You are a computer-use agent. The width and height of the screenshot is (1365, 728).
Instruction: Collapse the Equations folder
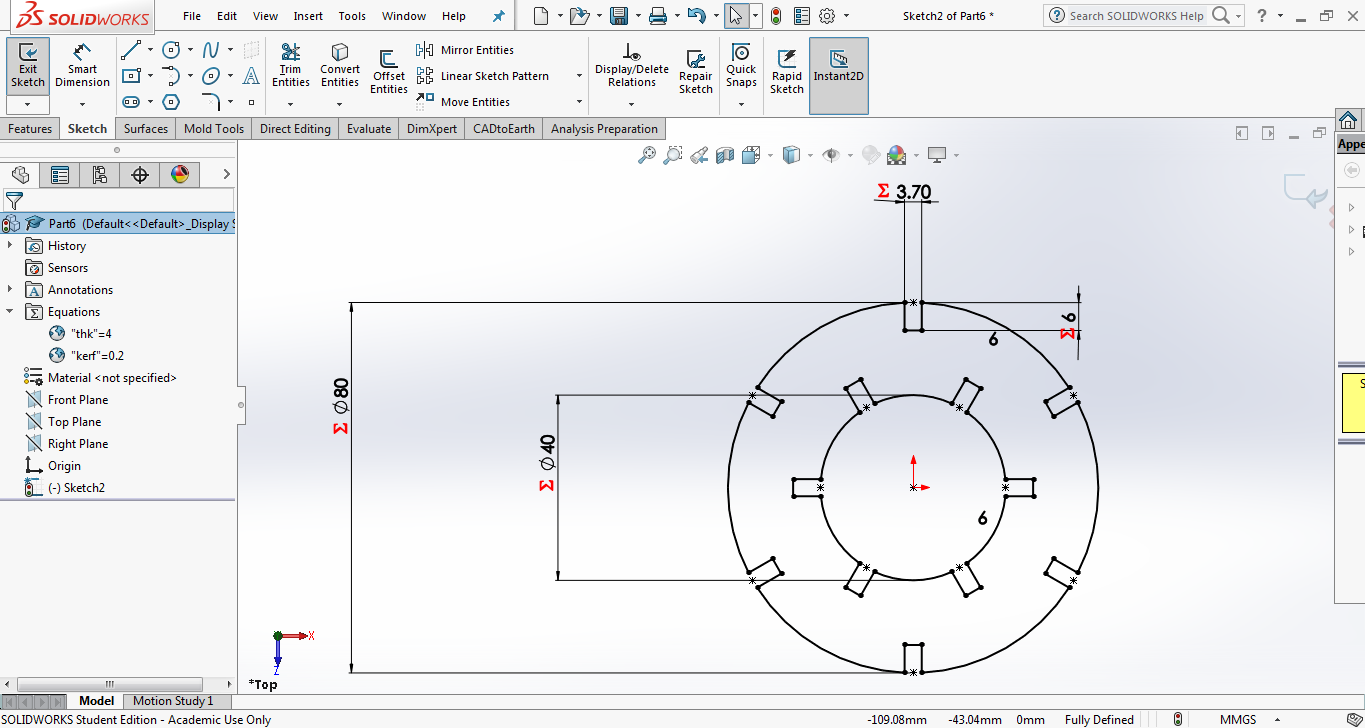pyautogui.click(x=10, y=312)
